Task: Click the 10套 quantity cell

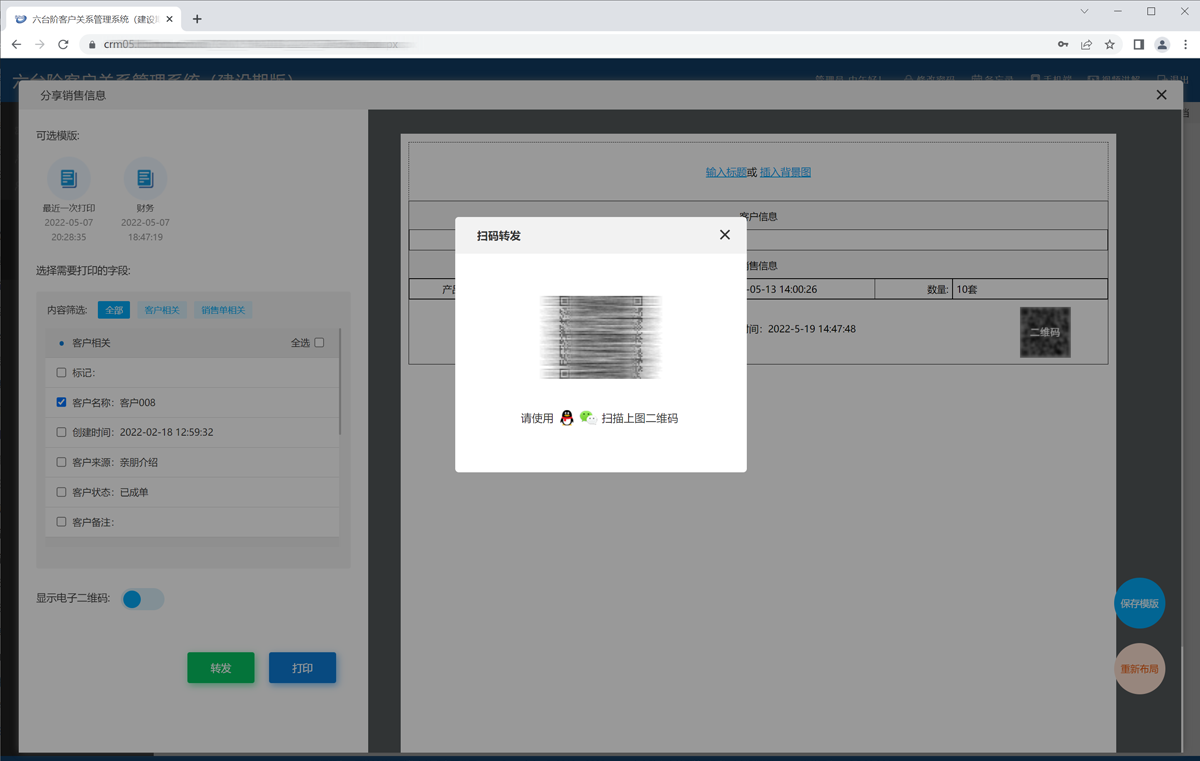Action: (x=1030, y=289)
